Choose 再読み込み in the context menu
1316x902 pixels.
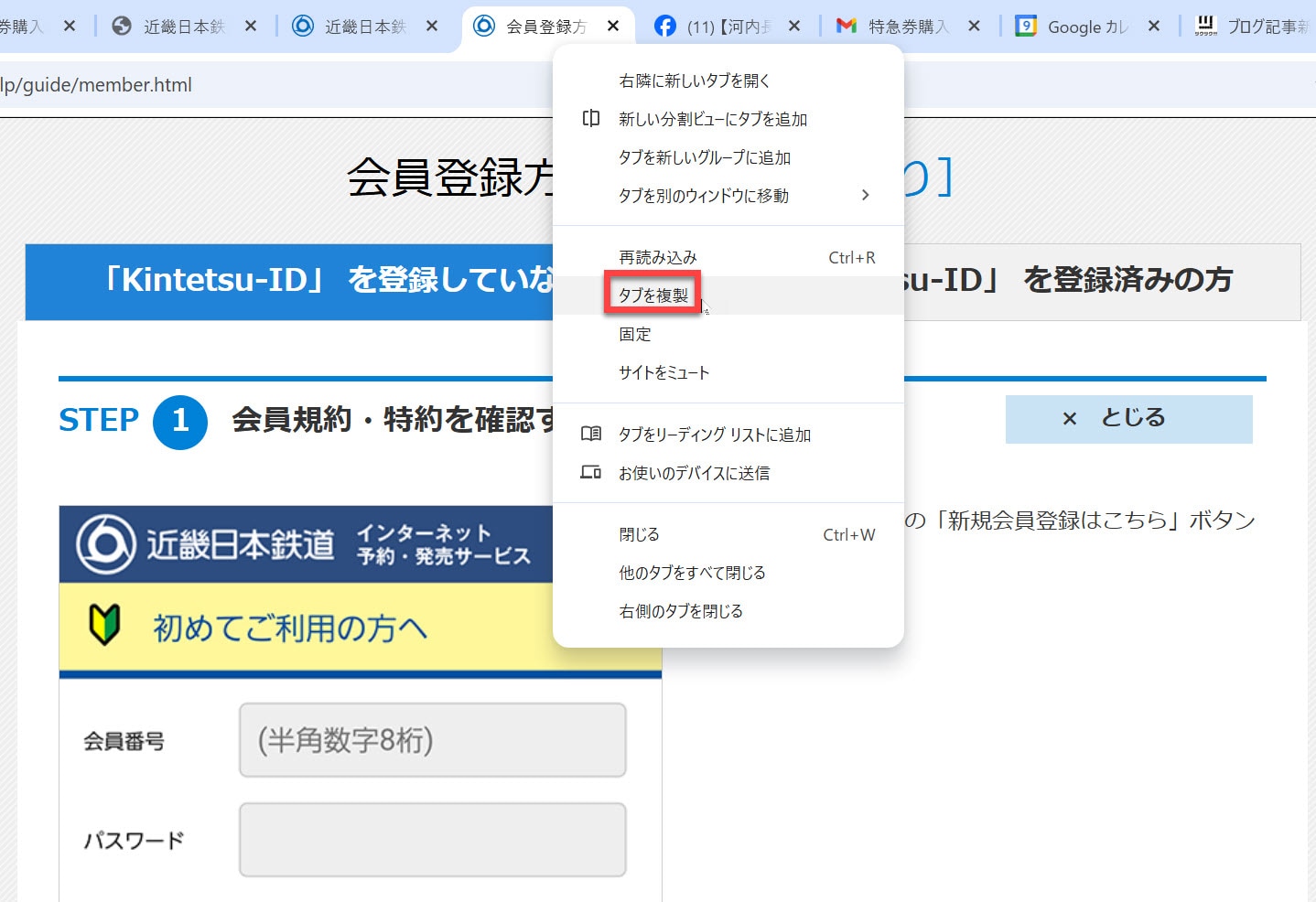click(657, 258)
